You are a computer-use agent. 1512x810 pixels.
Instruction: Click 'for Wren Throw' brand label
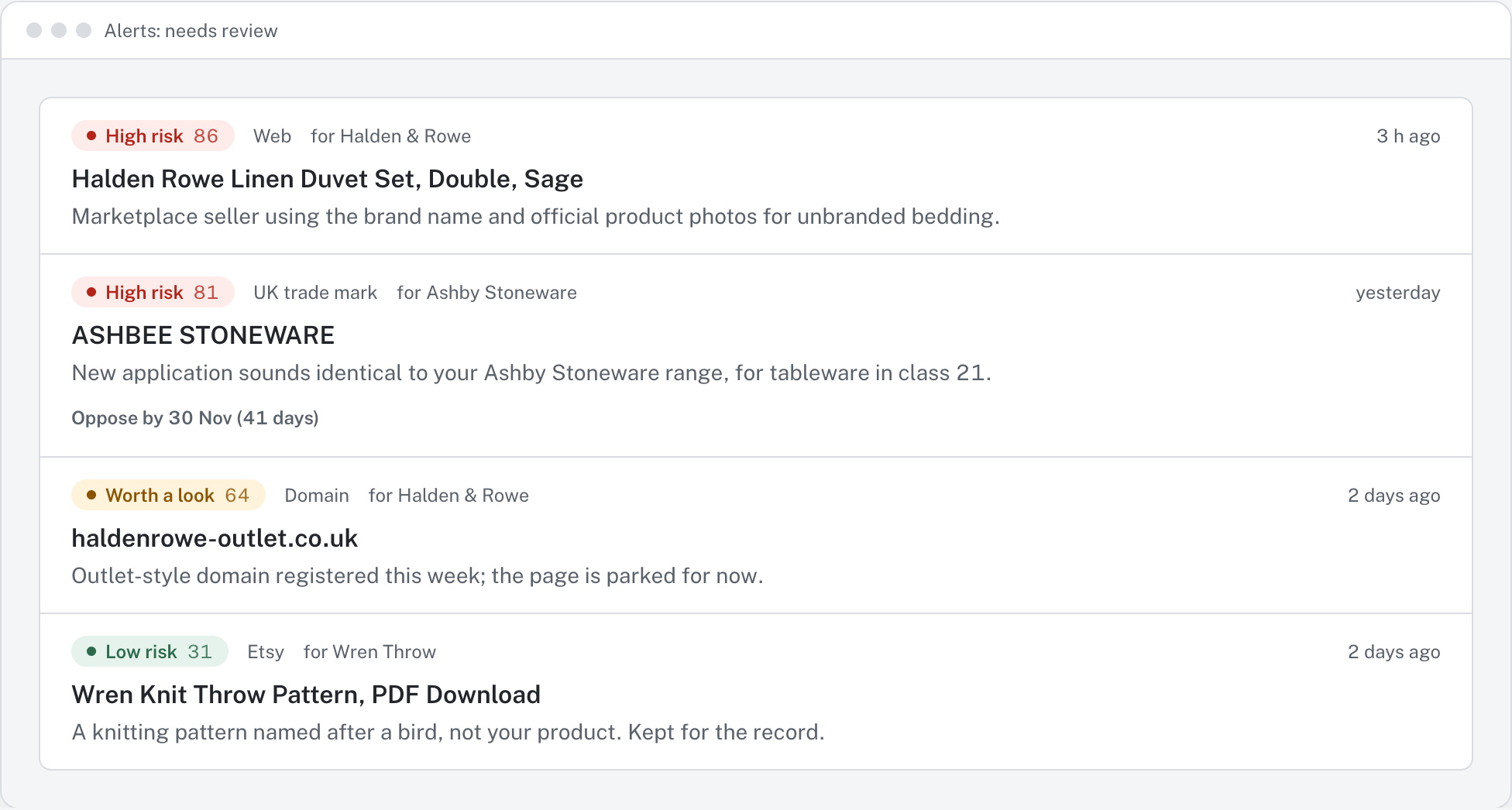click(x=369, y=652)
